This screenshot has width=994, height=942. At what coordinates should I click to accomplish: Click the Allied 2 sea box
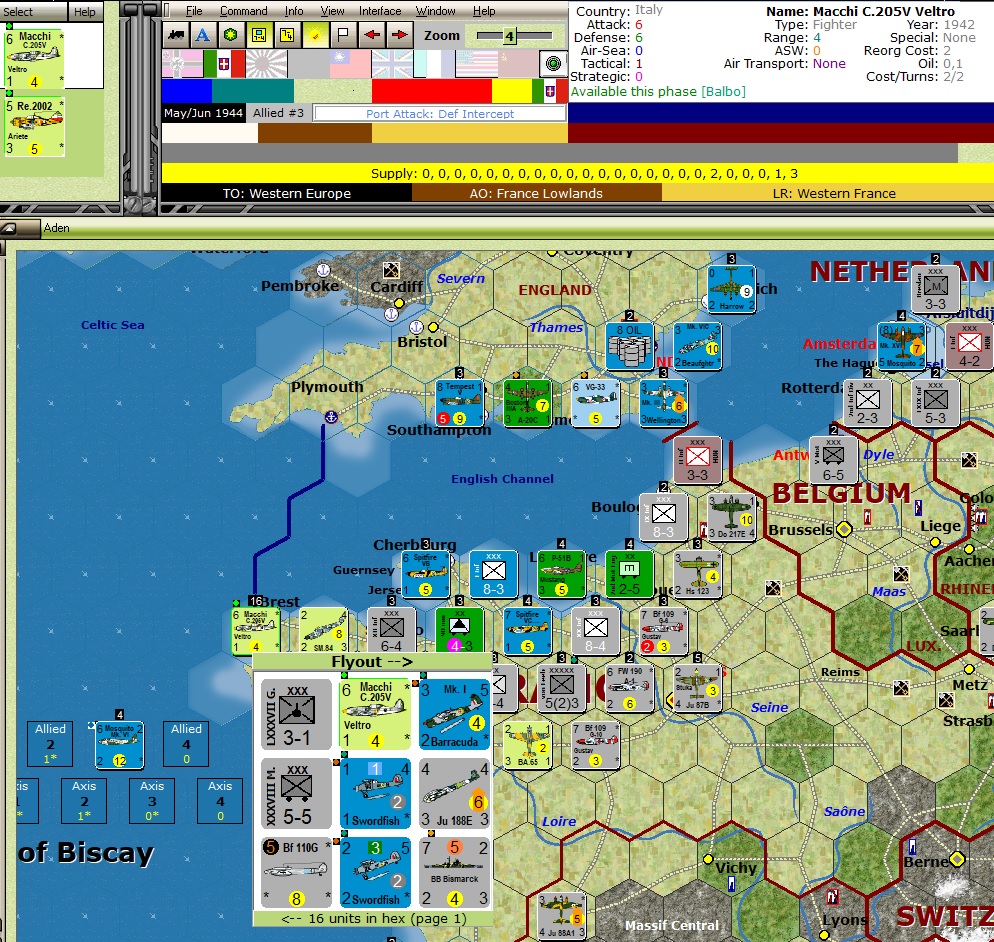[50, 743]
